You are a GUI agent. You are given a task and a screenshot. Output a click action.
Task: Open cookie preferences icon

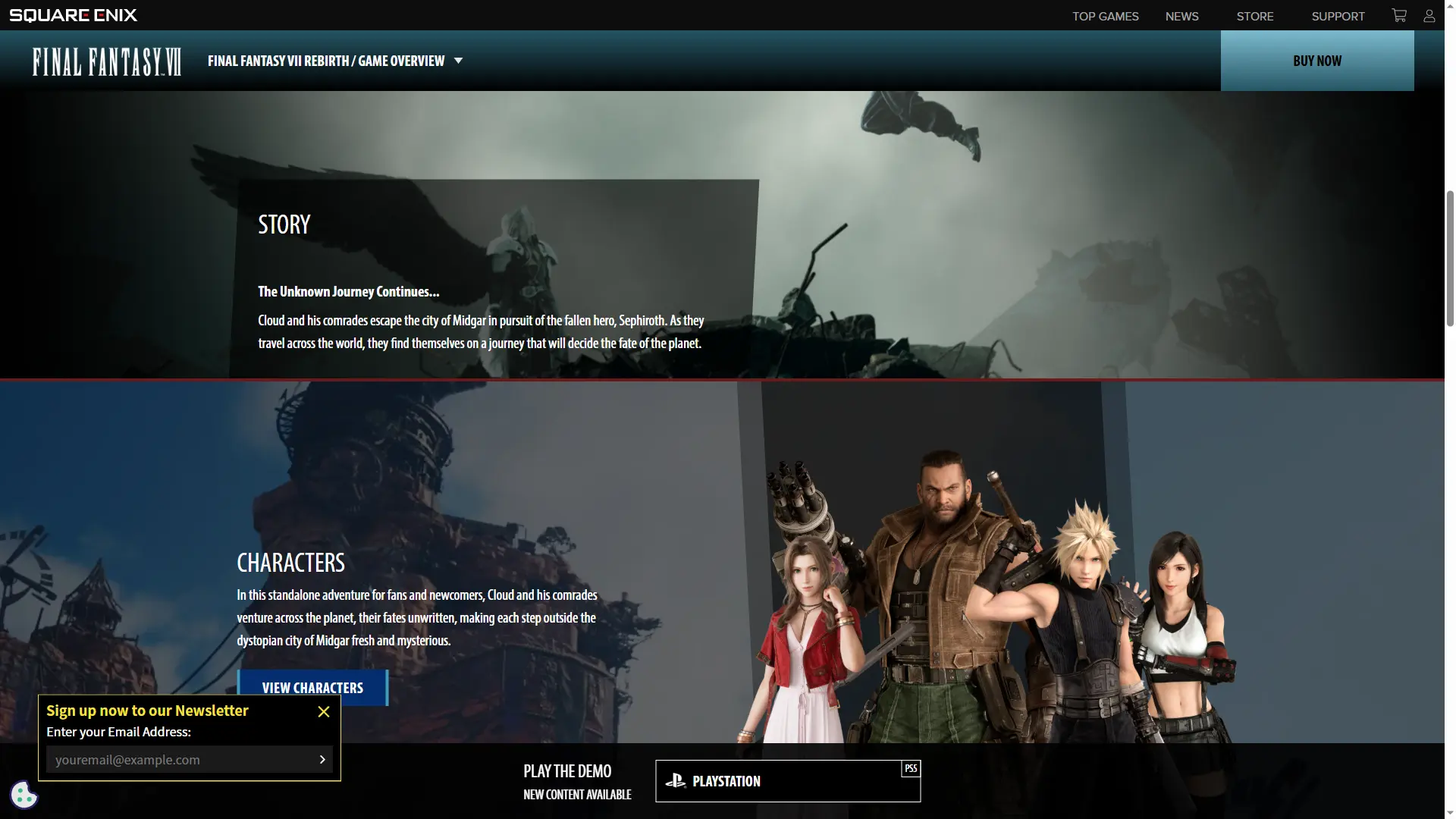[24, 795]
